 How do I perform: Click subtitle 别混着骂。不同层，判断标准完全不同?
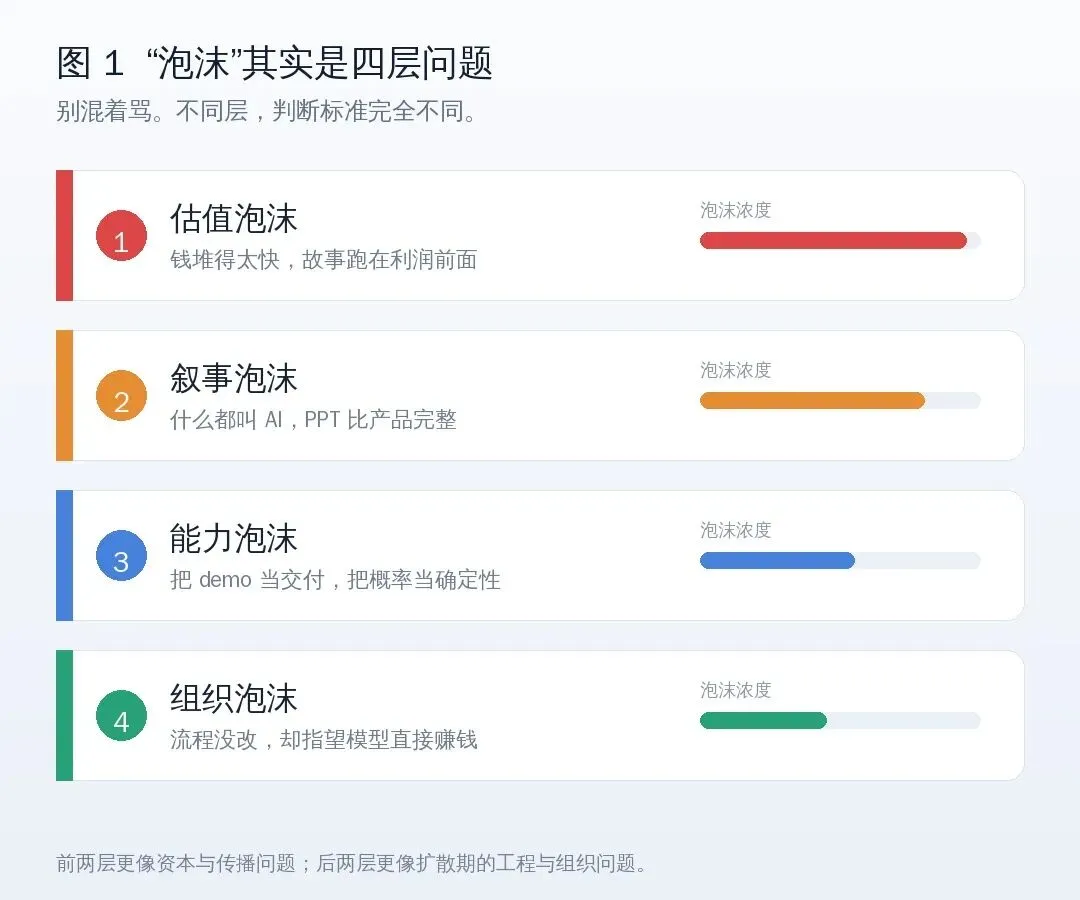click(x=267, y=111)
